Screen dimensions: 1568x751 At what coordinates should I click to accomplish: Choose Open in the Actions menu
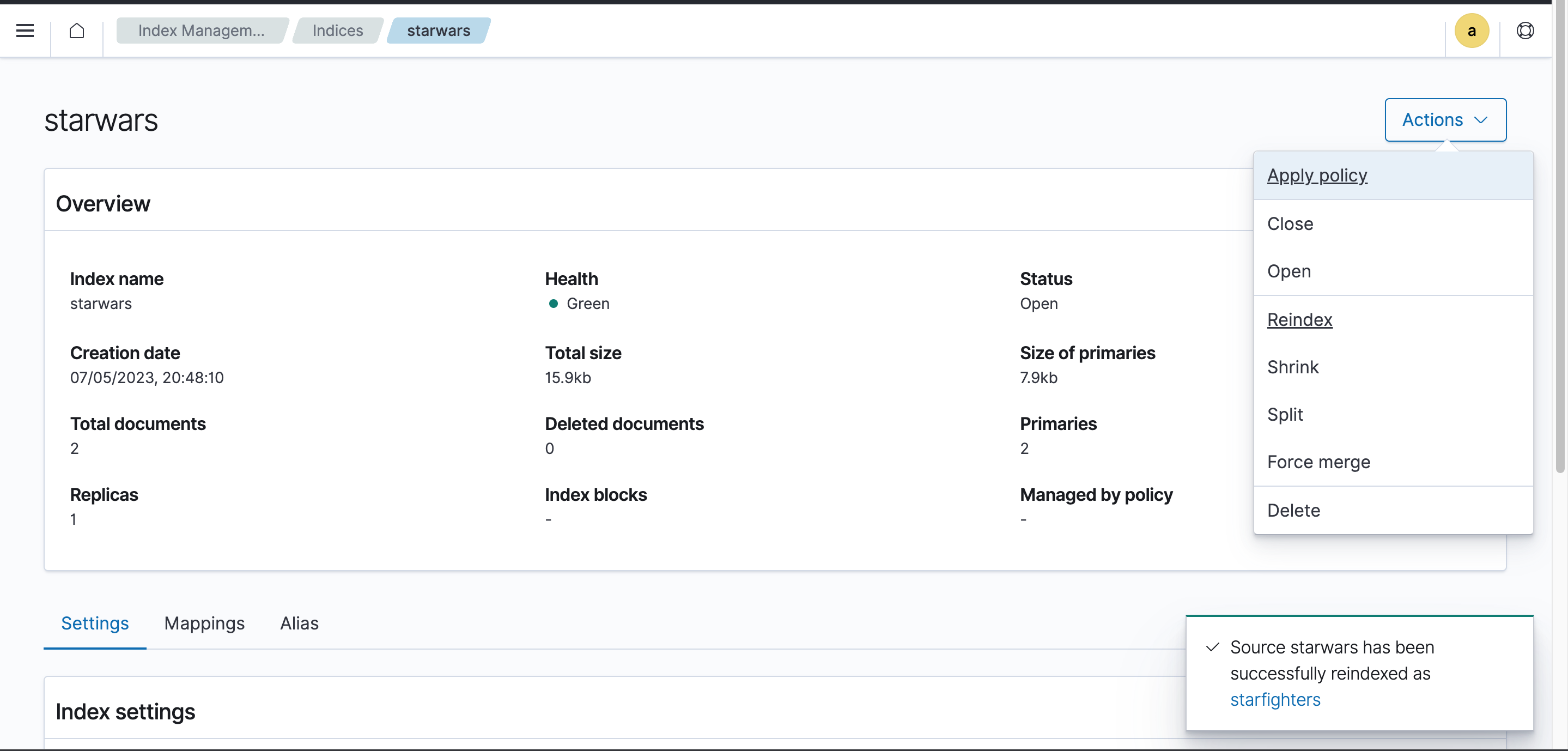(x=1289, y=271)
